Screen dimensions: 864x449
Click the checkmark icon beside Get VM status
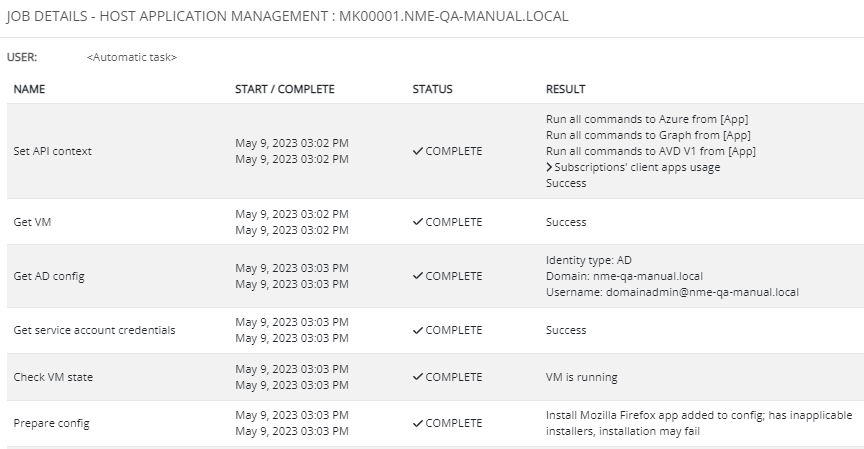418,221
